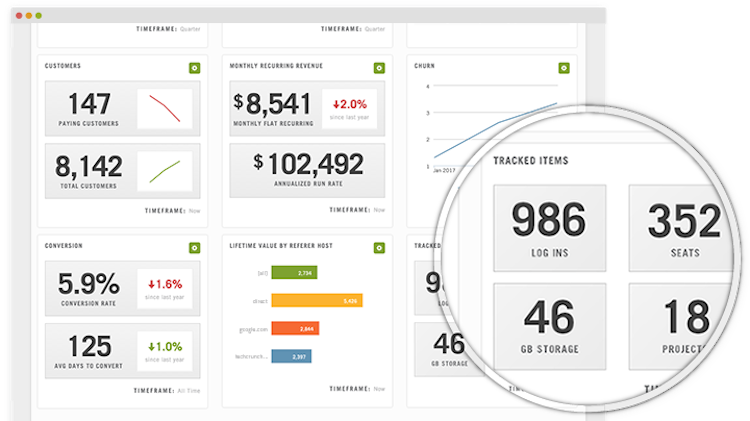Click the yellow window minimize button

[x=29, y=16]
